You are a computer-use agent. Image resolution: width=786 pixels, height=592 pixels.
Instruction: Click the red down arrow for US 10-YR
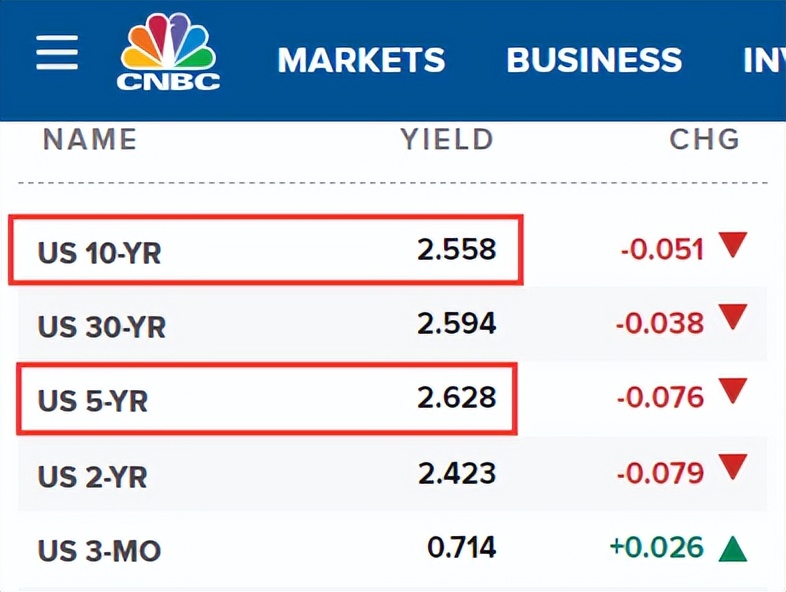coord(733,244)
